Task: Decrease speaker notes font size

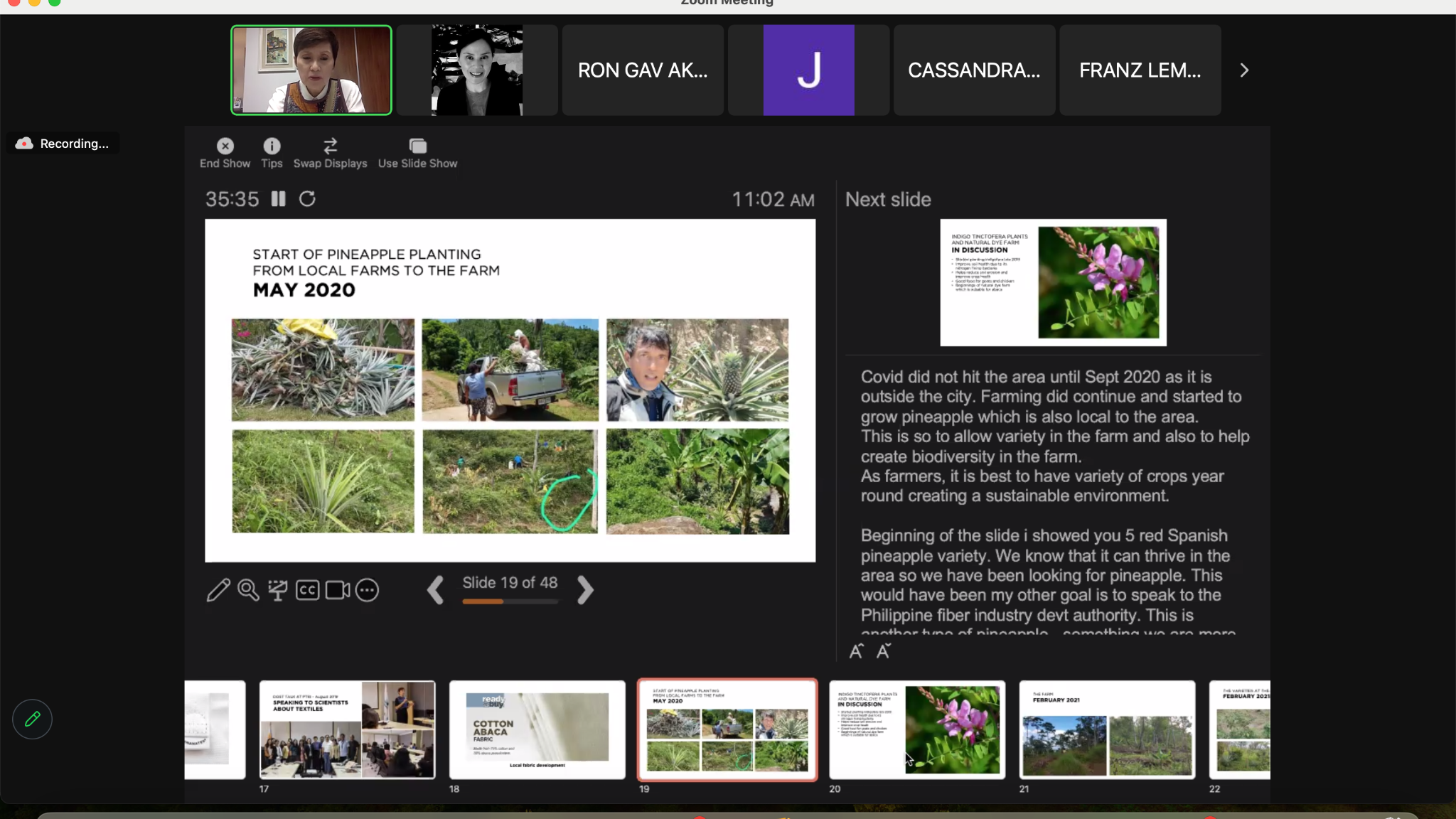Action: pos(884,651)
